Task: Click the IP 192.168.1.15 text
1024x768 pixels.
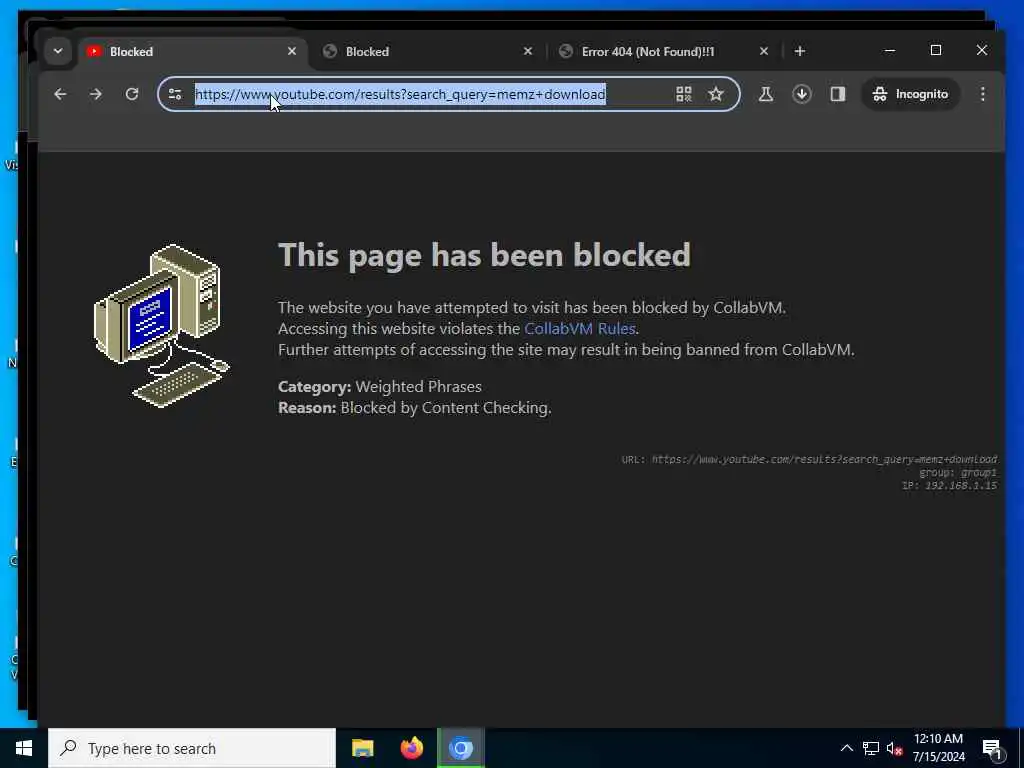Action: click(x=950, y=485)
